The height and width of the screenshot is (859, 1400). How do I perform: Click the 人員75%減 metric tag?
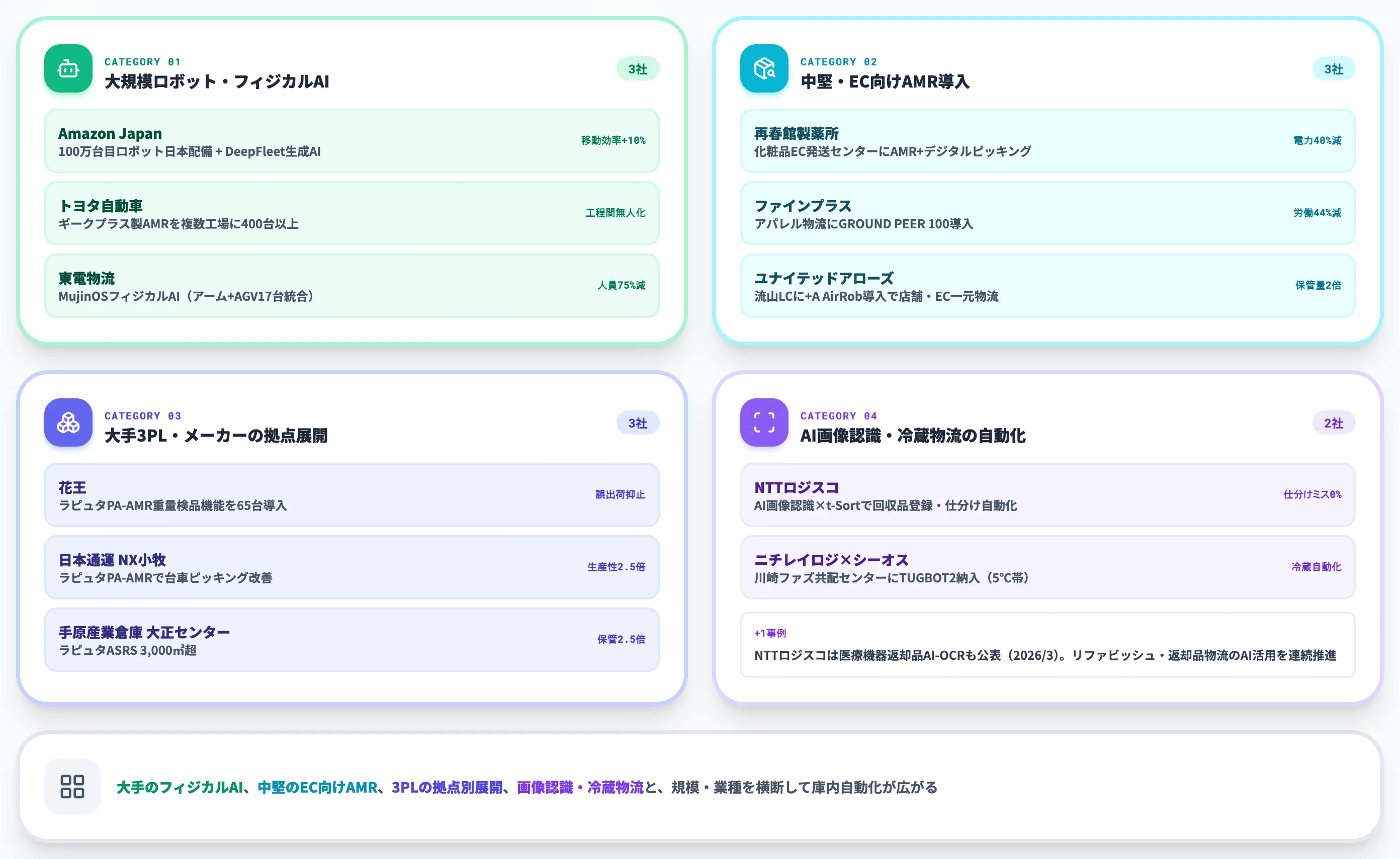(x=621, y=285)
